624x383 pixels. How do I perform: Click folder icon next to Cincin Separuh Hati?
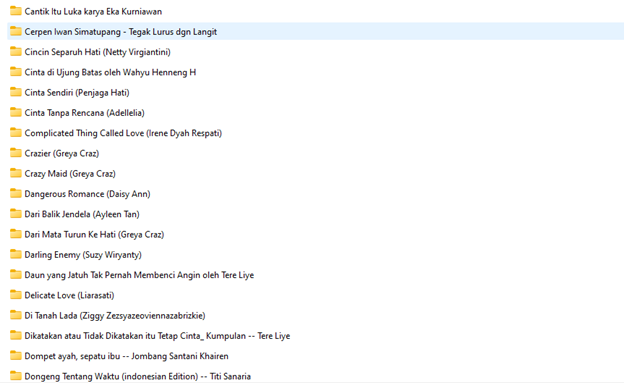tap(16, 52)
